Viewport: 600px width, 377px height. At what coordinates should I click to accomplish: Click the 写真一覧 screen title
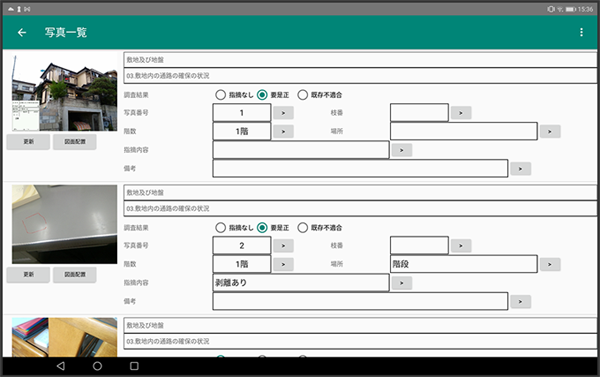coord(66,33)
